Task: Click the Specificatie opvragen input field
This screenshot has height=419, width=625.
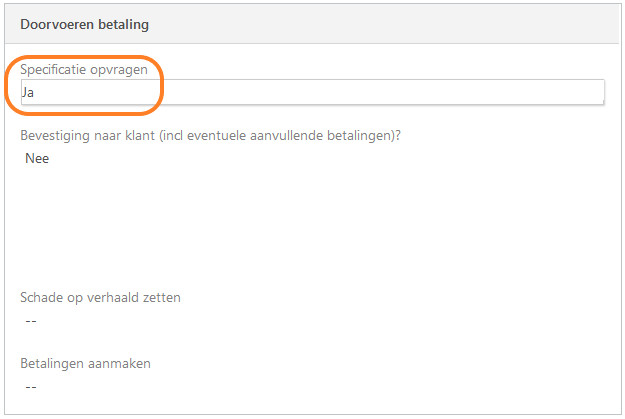Action: (312, 92)
